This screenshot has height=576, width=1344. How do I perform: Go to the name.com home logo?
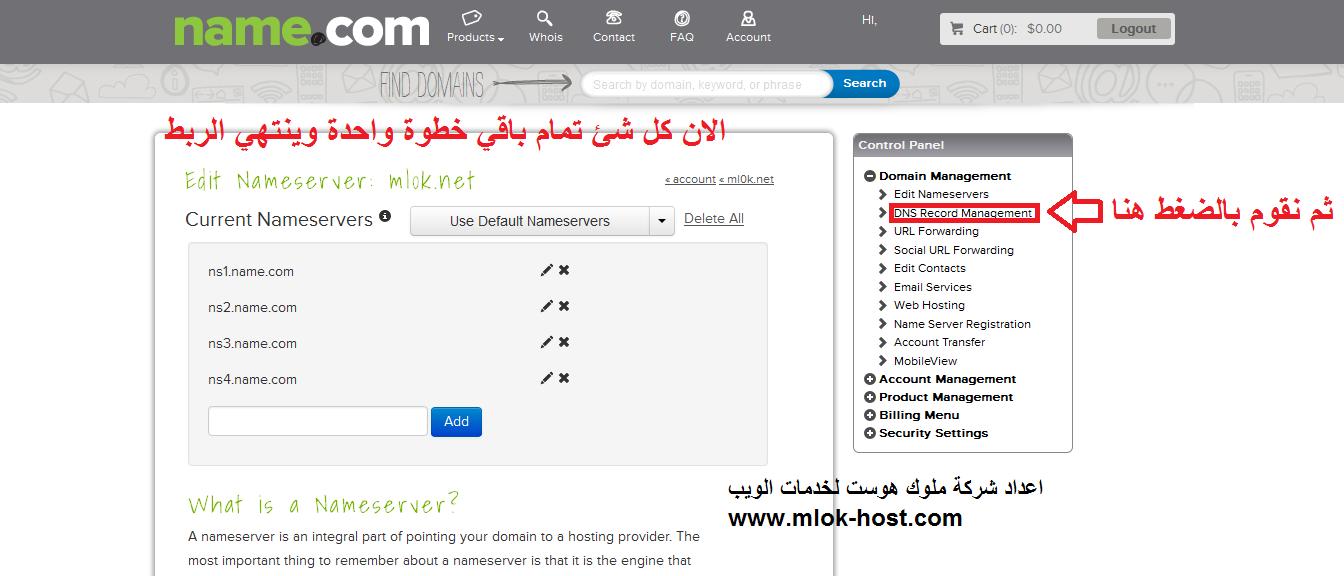[x=301, y=30]
